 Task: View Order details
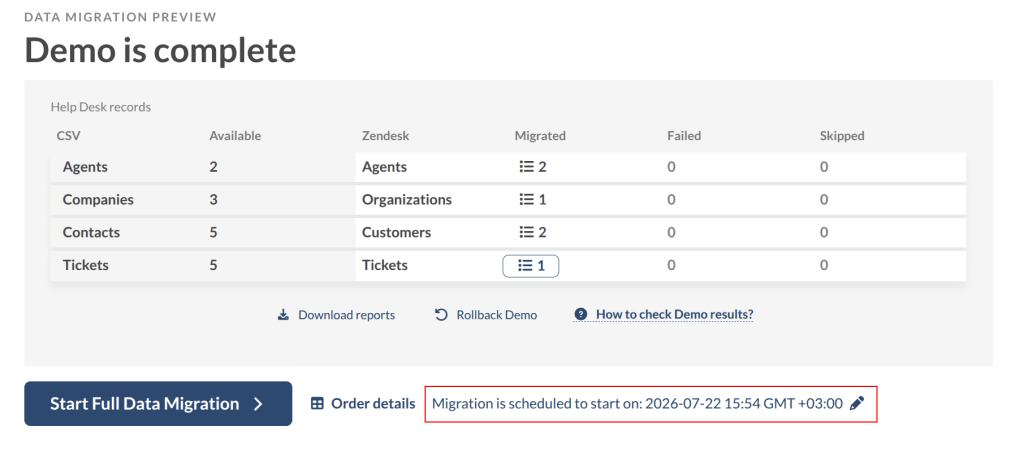point(362,403)
